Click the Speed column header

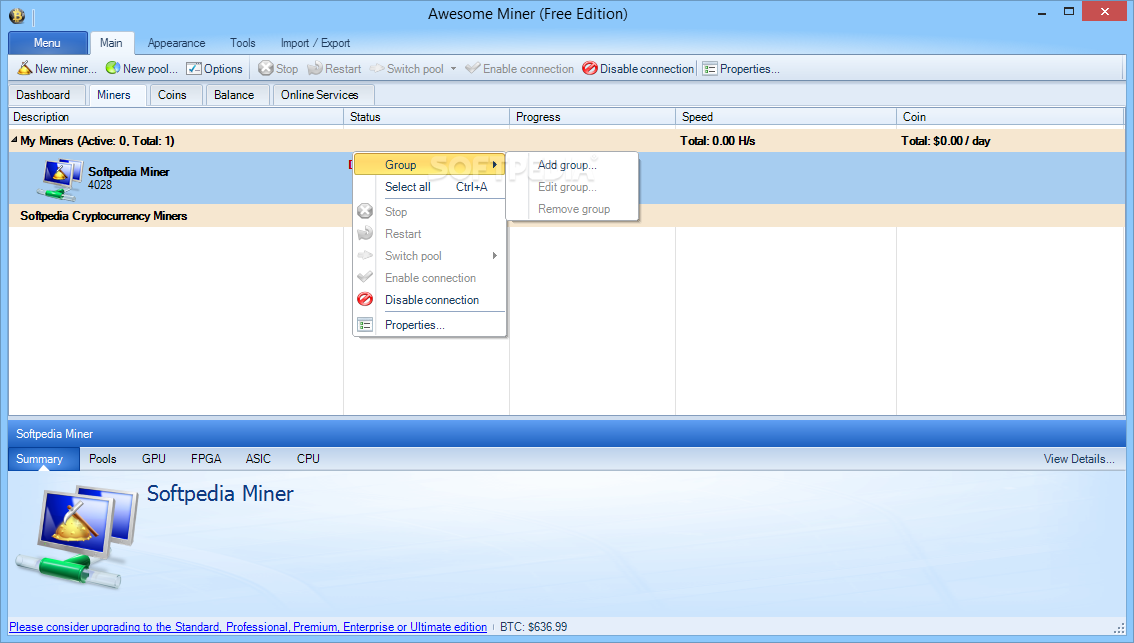[786, 116]
